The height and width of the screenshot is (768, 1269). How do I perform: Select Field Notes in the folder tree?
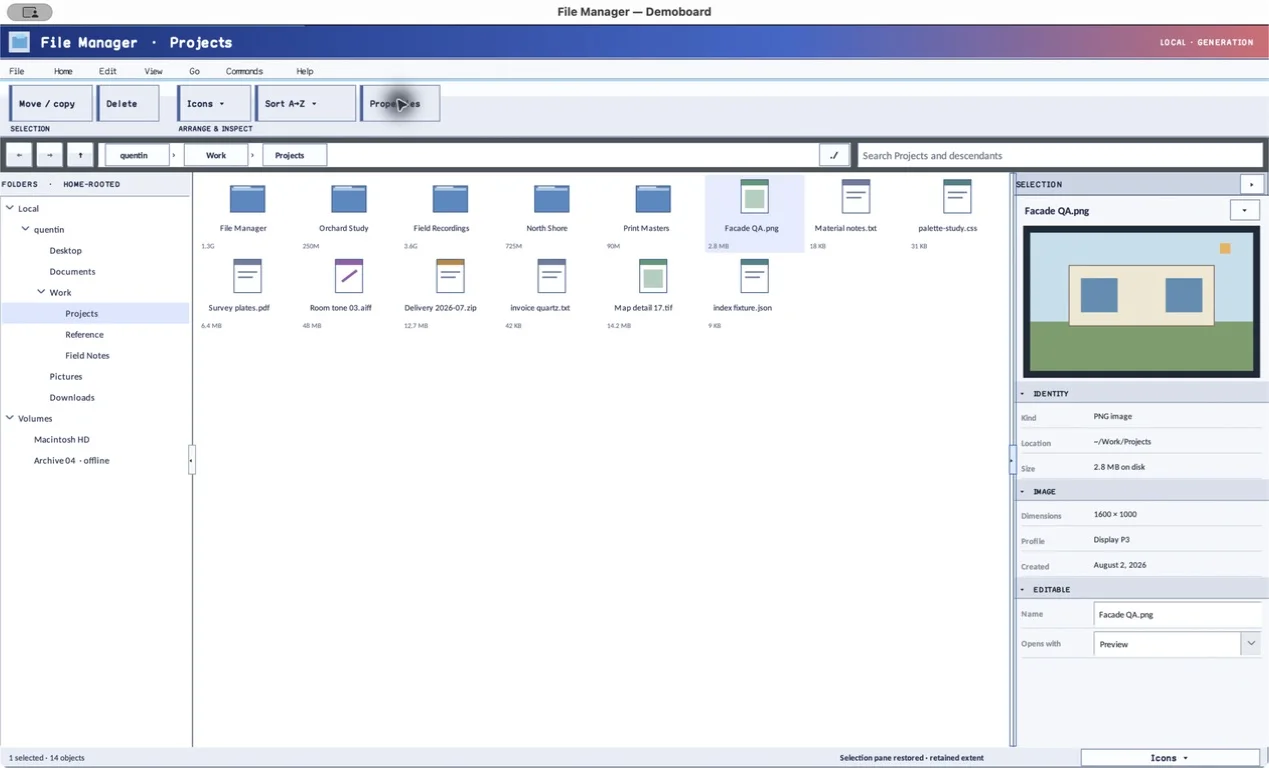point(87,355)
